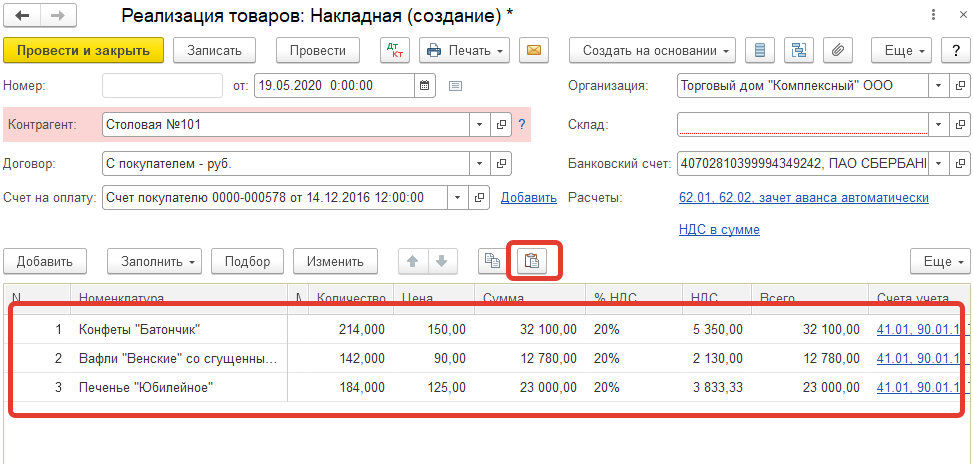Click quantity cell 214,000

(x=351, y=329)
